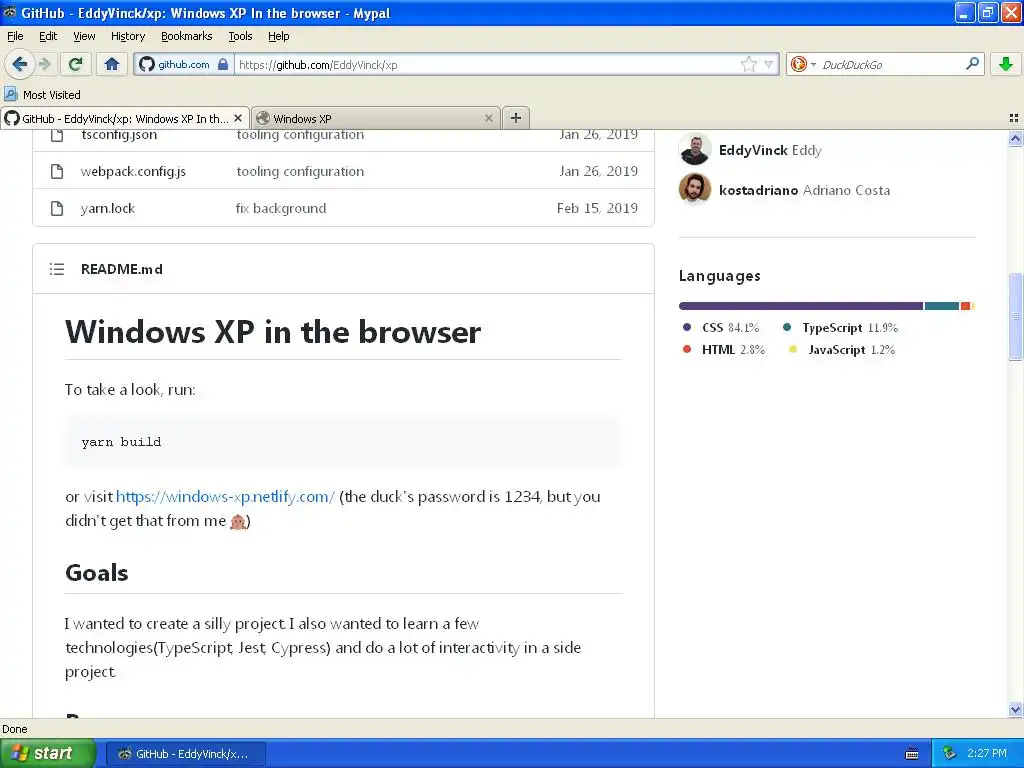Viewport: 1024px width, 768px height.
Task: Open the History menu
Action: [x=128, y=36]
